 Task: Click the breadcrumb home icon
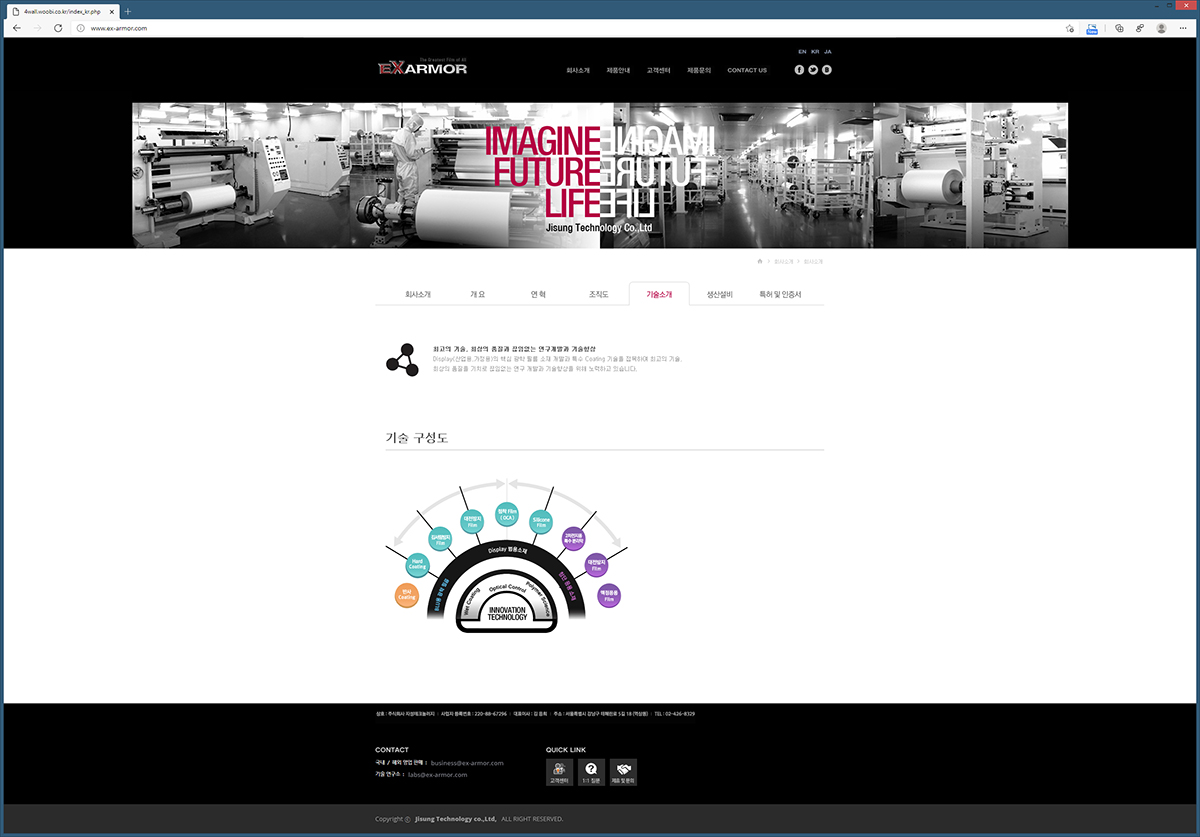760,261
